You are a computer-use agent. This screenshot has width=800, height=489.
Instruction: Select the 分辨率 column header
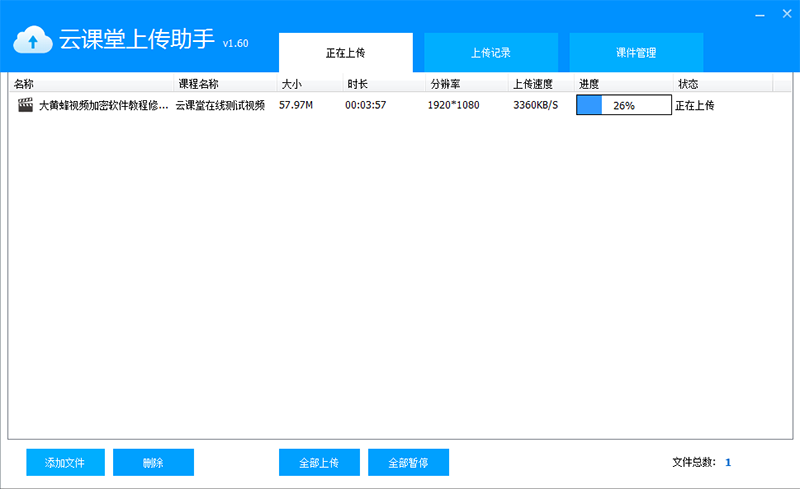coord(445,84)
